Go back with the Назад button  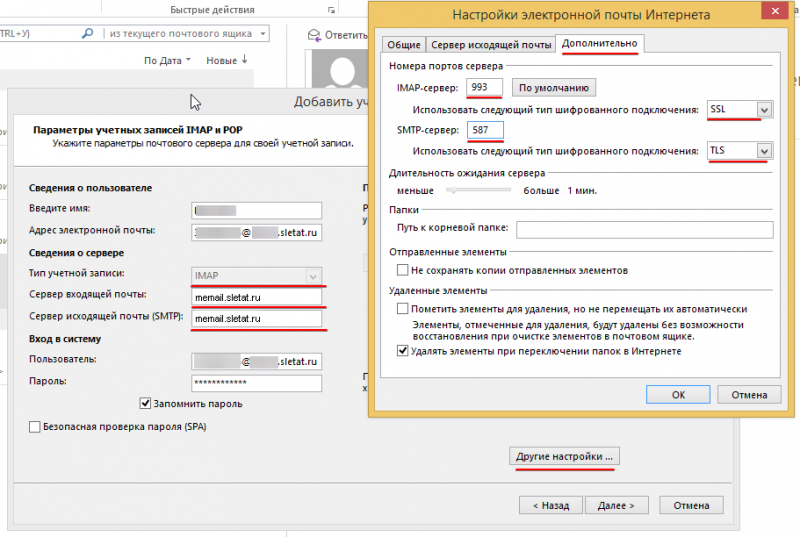[551, 505]
